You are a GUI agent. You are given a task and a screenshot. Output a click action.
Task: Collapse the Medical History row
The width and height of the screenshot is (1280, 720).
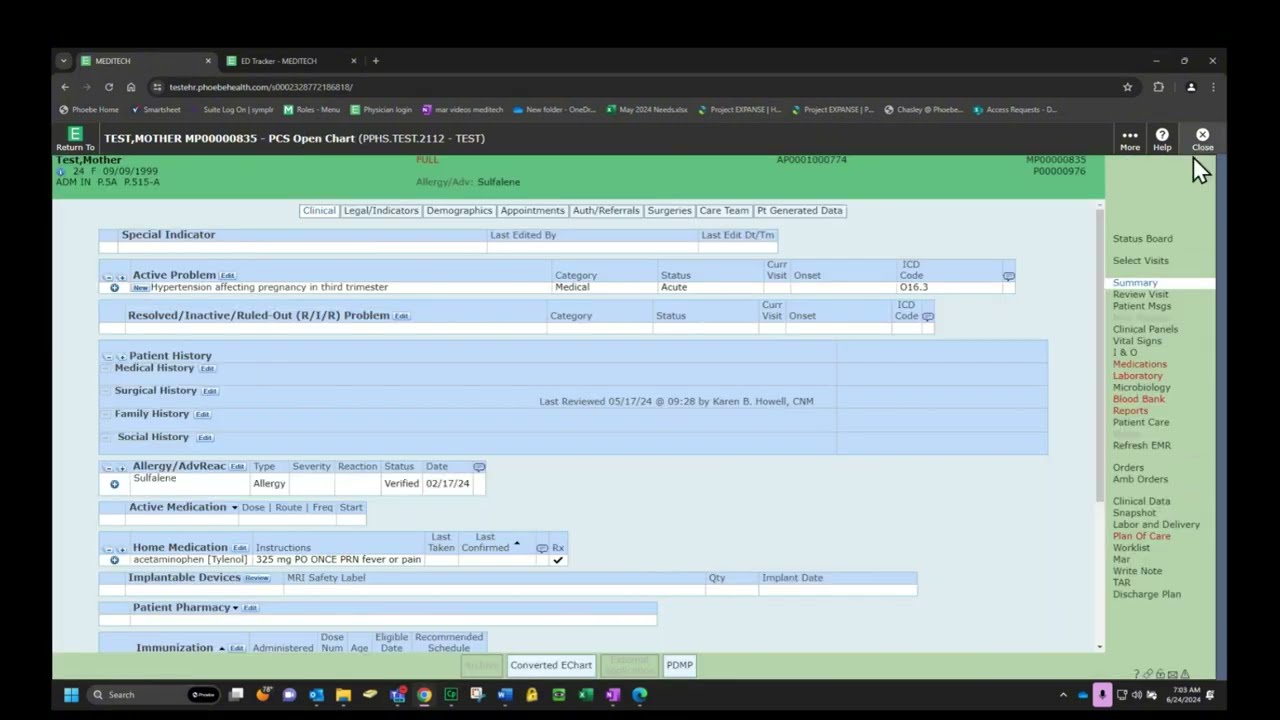click(x=107, y=369)
